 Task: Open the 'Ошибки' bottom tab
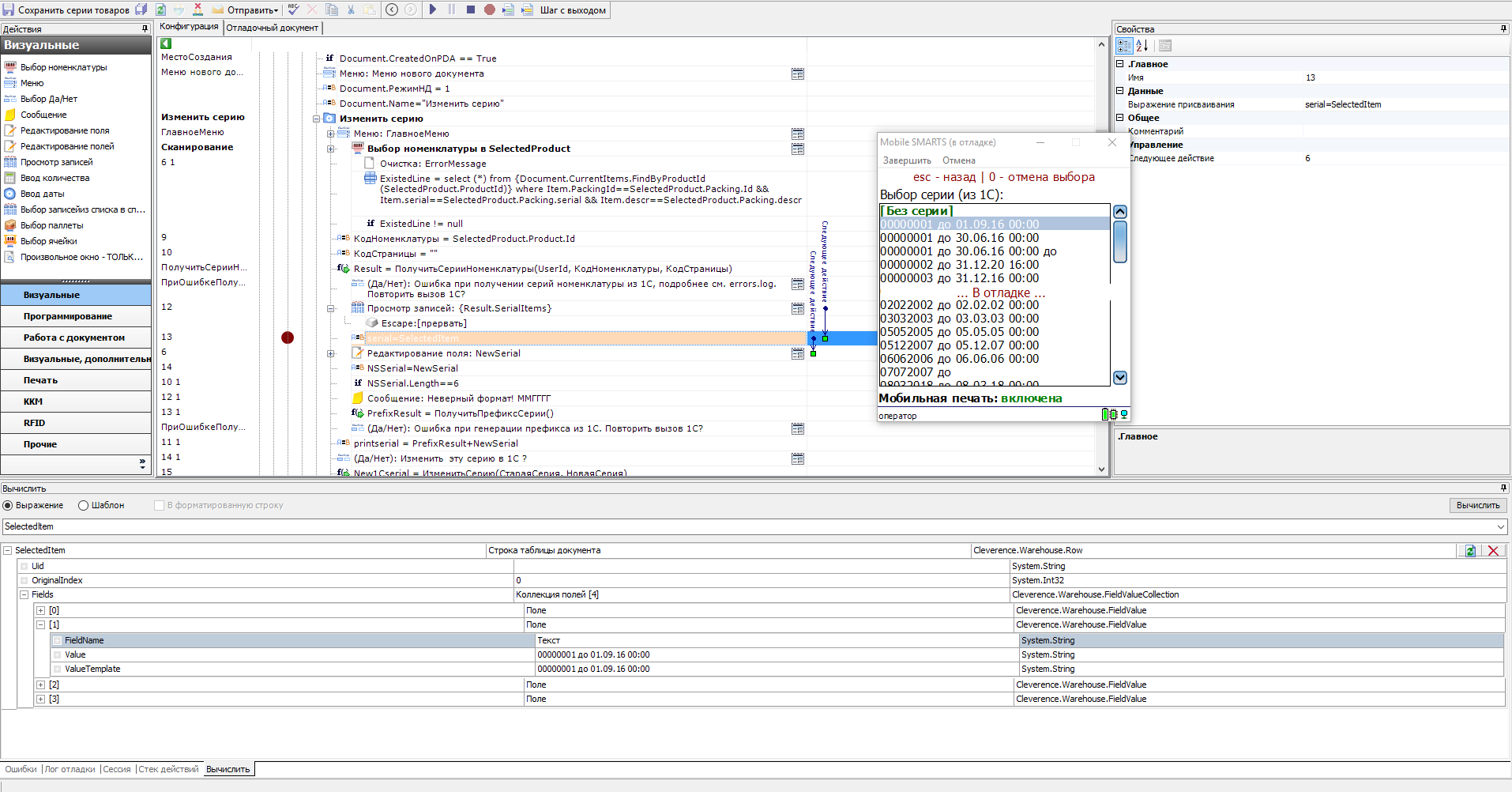21,769
